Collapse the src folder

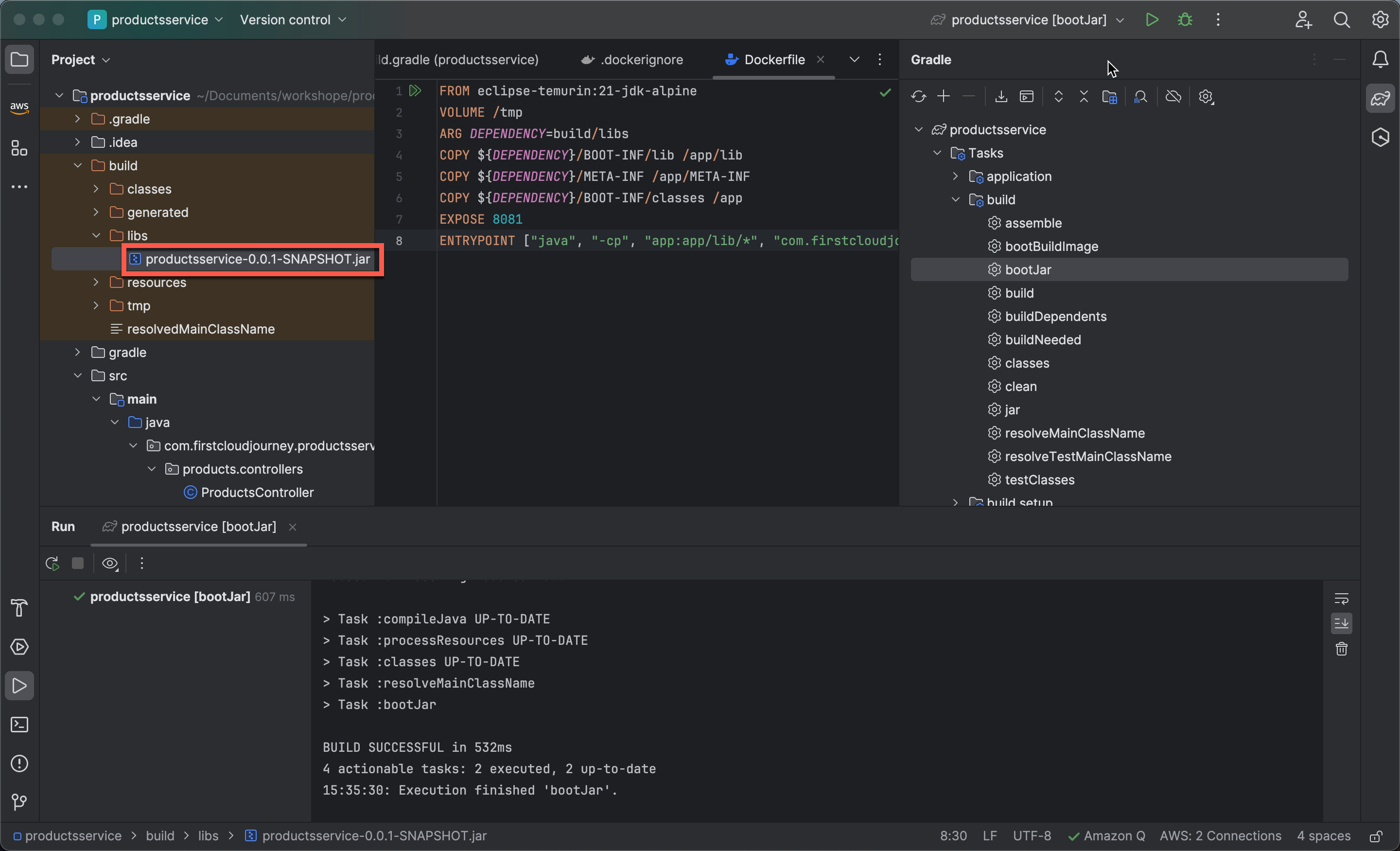tap(78, 375)
